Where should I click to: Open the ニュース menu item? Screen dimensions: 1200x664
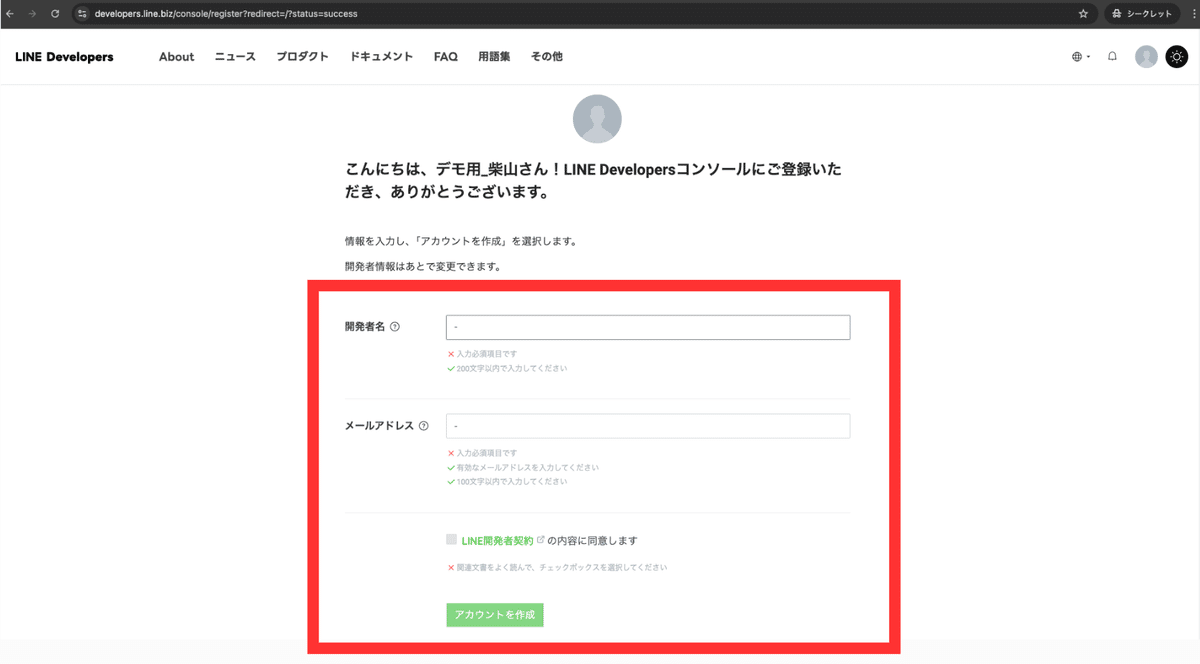(235, 57)
